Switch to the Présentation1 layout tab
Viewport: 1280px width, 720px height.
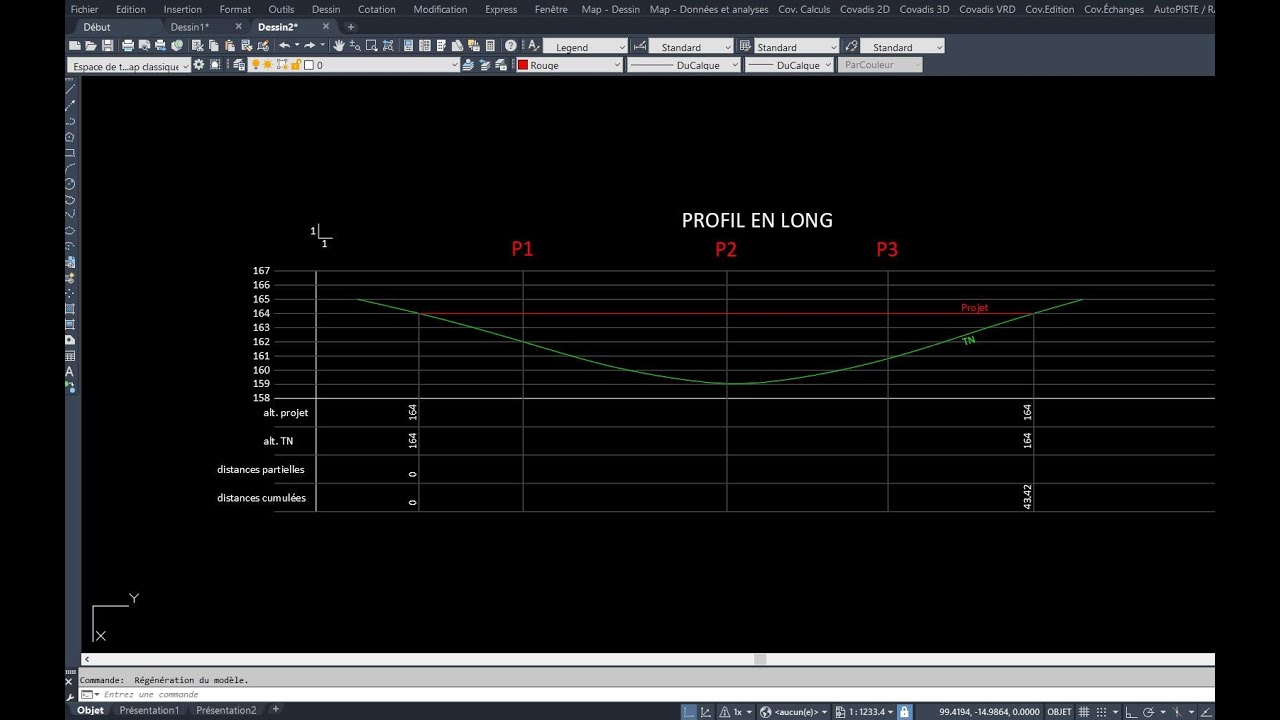tap(149, 710)
